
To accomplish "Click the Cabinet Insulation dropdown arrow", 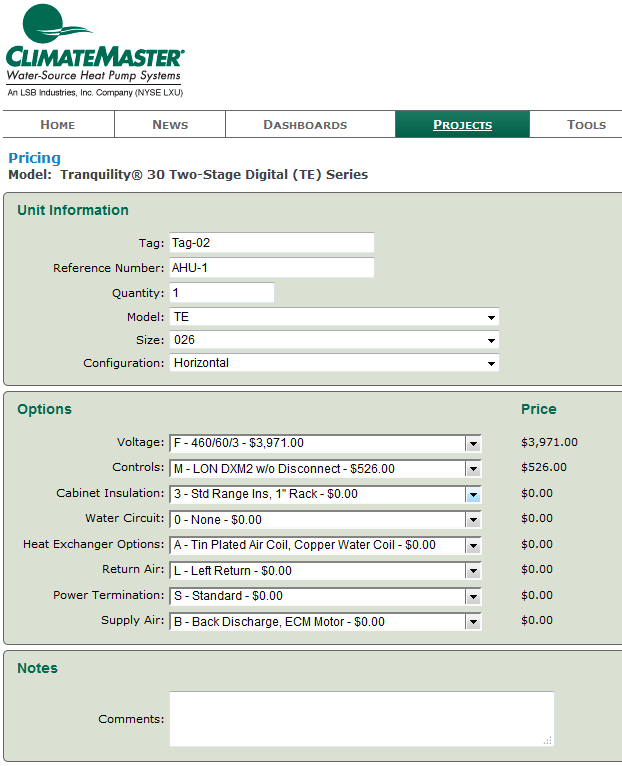I will click(x=473, y=494).
